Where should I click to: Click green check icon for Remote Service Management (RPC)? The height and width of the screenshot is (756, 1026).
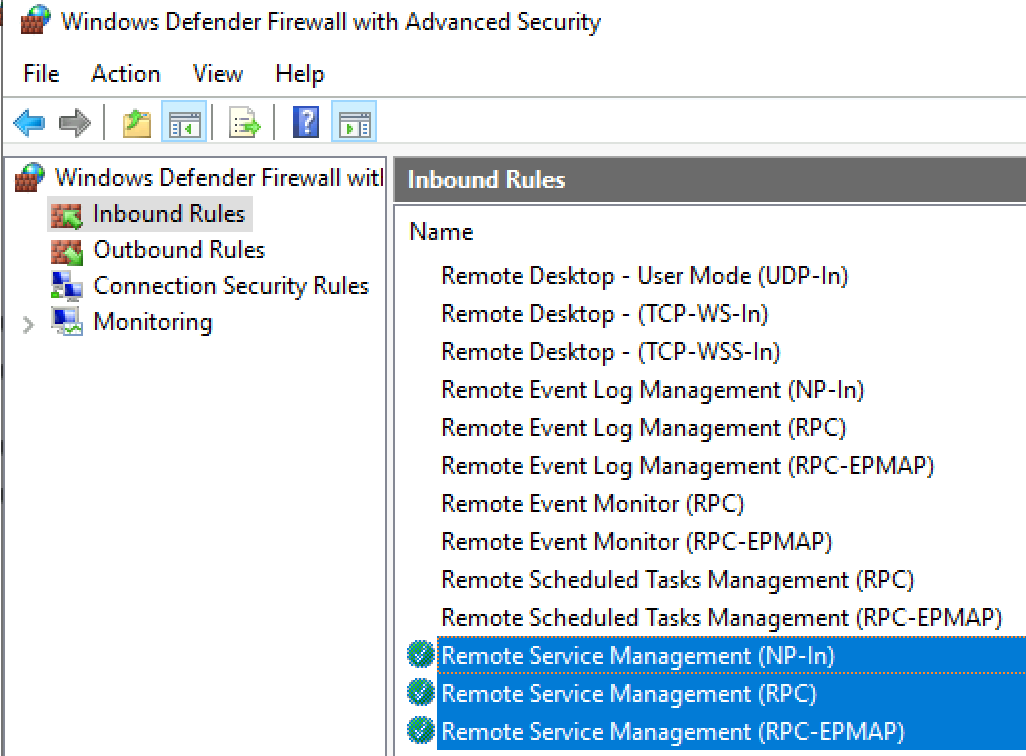421,693
